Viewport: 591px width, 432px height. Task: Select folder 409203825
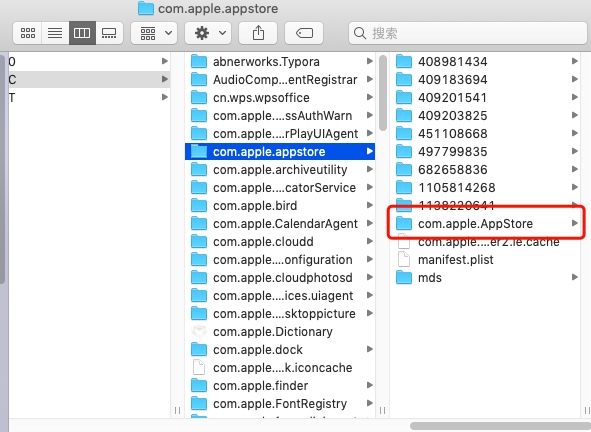point(486,116)
